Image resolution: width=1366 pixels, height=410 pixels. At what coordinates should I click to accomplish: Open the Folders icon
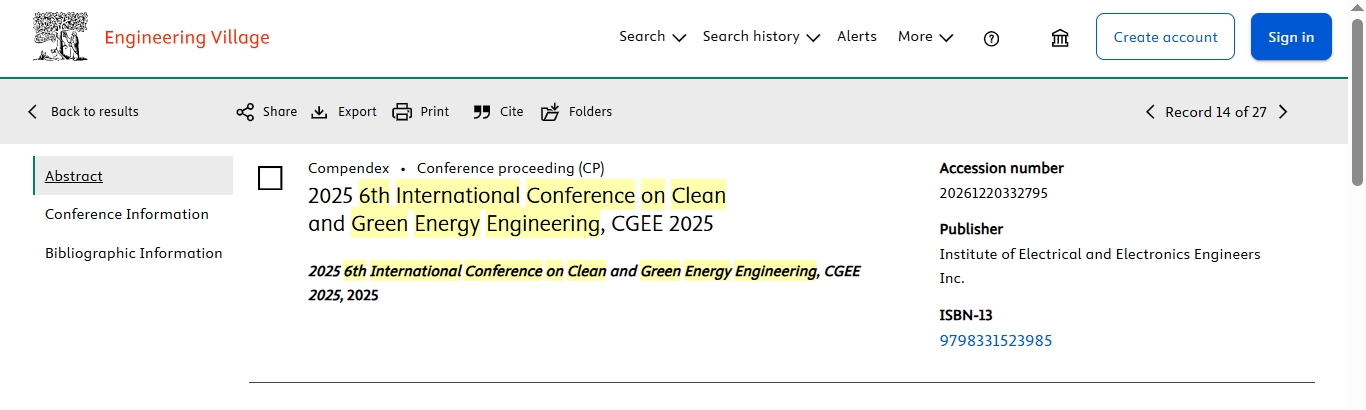point(550,112)
